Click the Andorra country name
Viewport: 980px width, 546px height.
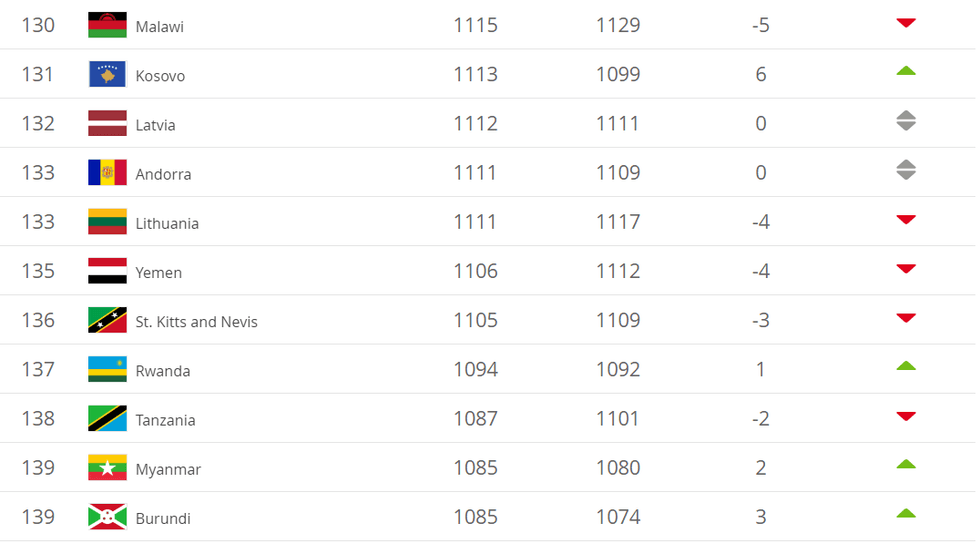[163, 174]
